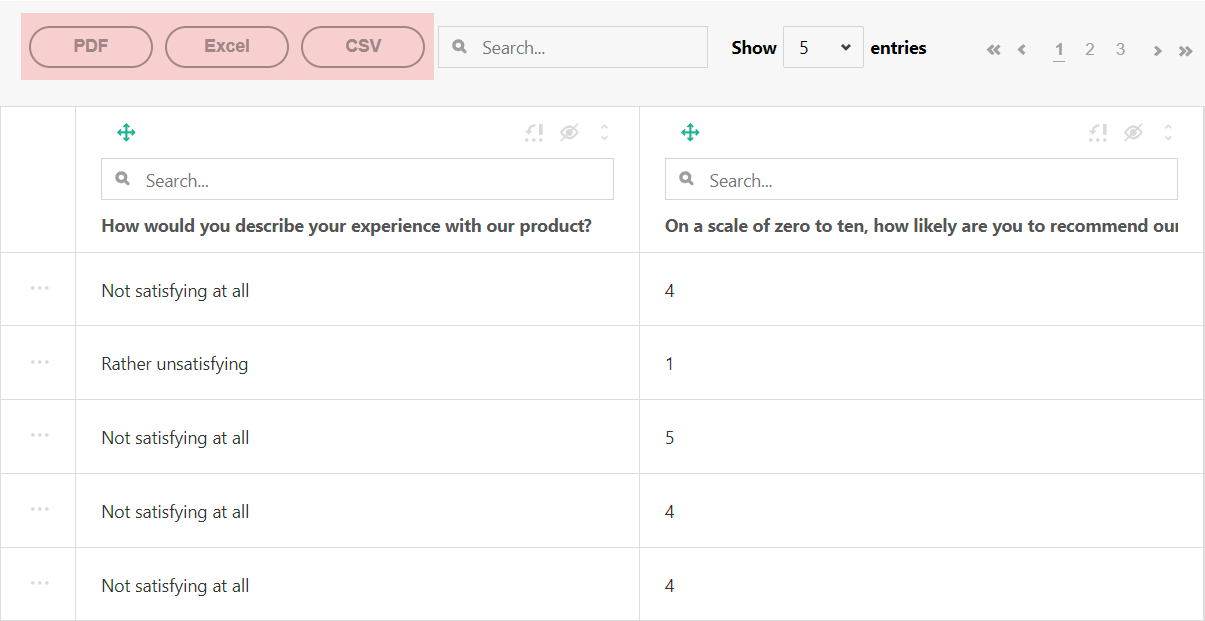Screen dimensions: 1205x621
Task: Export the table with the PDF button
Action: (91, 47)
